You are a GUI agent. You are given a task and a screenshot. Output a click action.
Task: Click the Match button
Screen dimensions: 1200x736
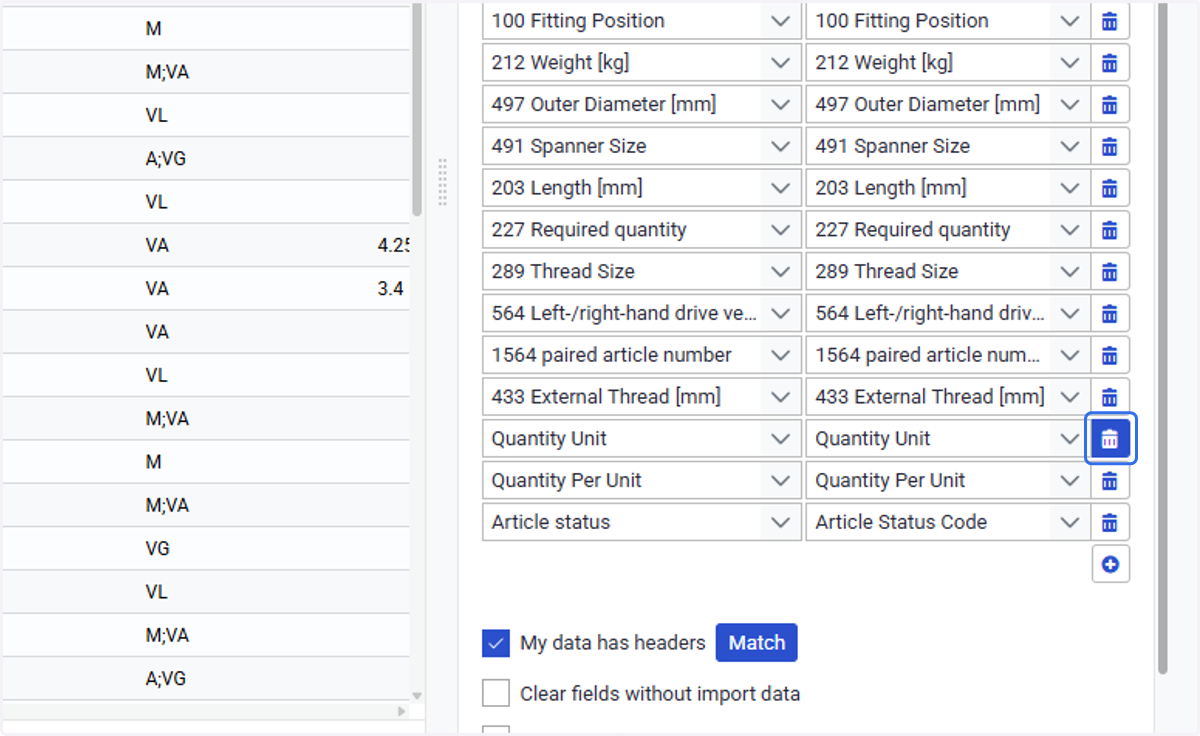tap(757, 643)
